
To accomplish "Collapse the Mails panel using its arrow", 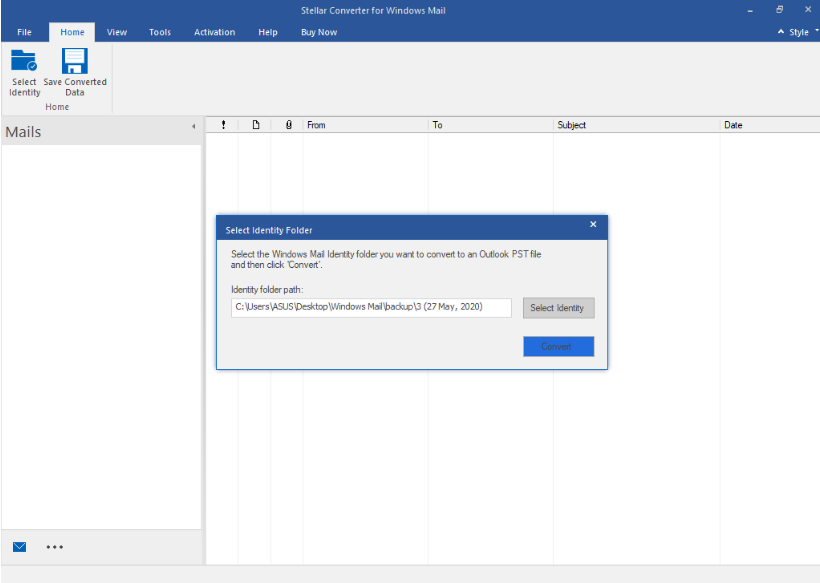I will click(x=194, y=126).
